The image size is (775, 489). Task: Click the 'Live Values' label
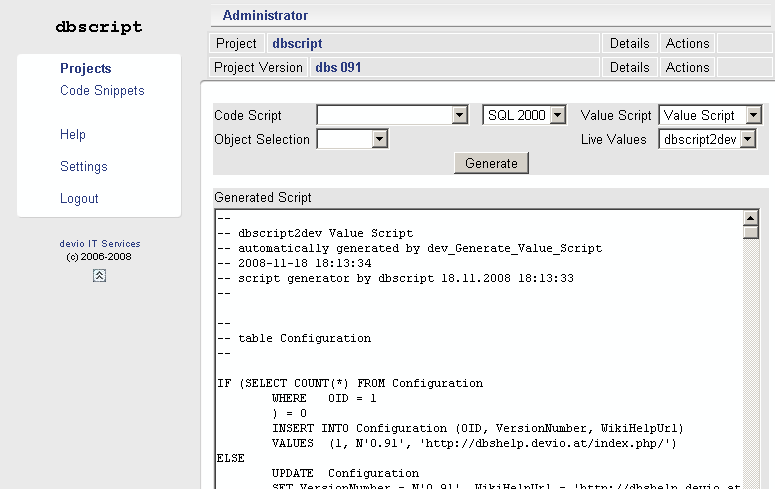(613, 139)
